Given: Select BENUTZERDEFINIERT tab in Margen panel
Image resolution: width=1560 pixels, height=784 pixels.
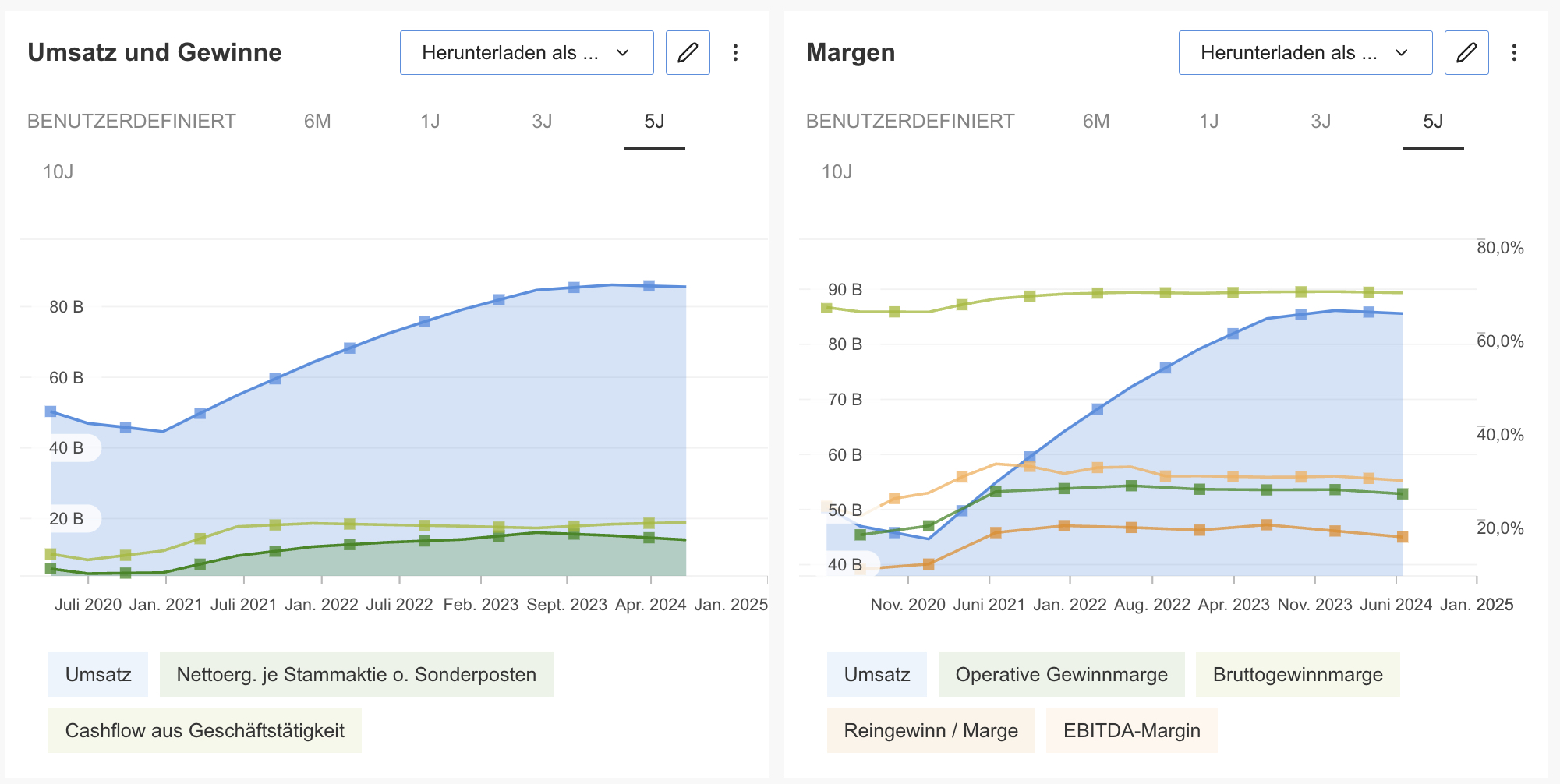Looking at the screenshot, I should pyautogui.click(x=911, y=122).
